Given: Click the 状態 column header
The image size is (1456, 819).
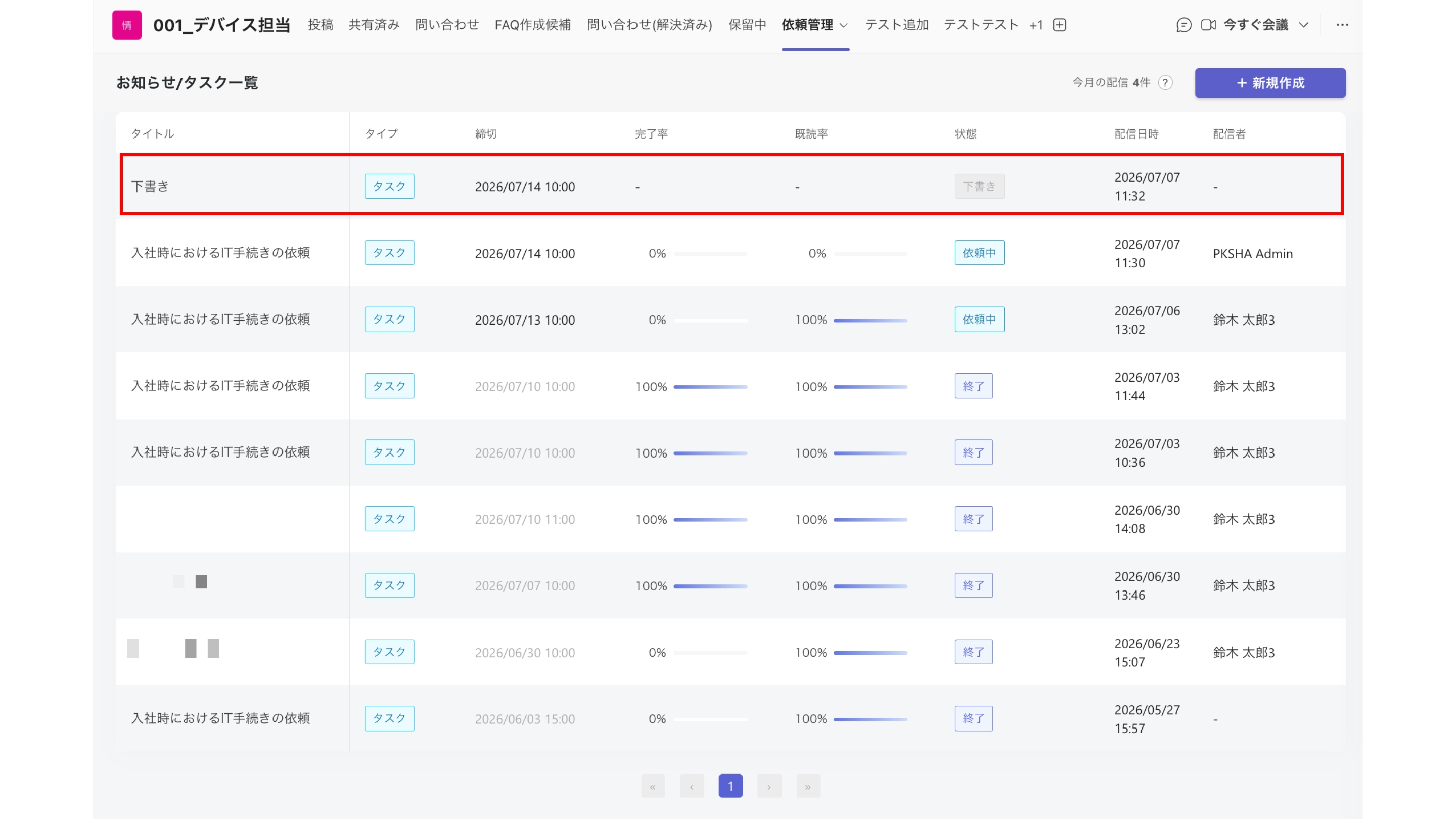Looking at the screenshot, I should [966, 134].
